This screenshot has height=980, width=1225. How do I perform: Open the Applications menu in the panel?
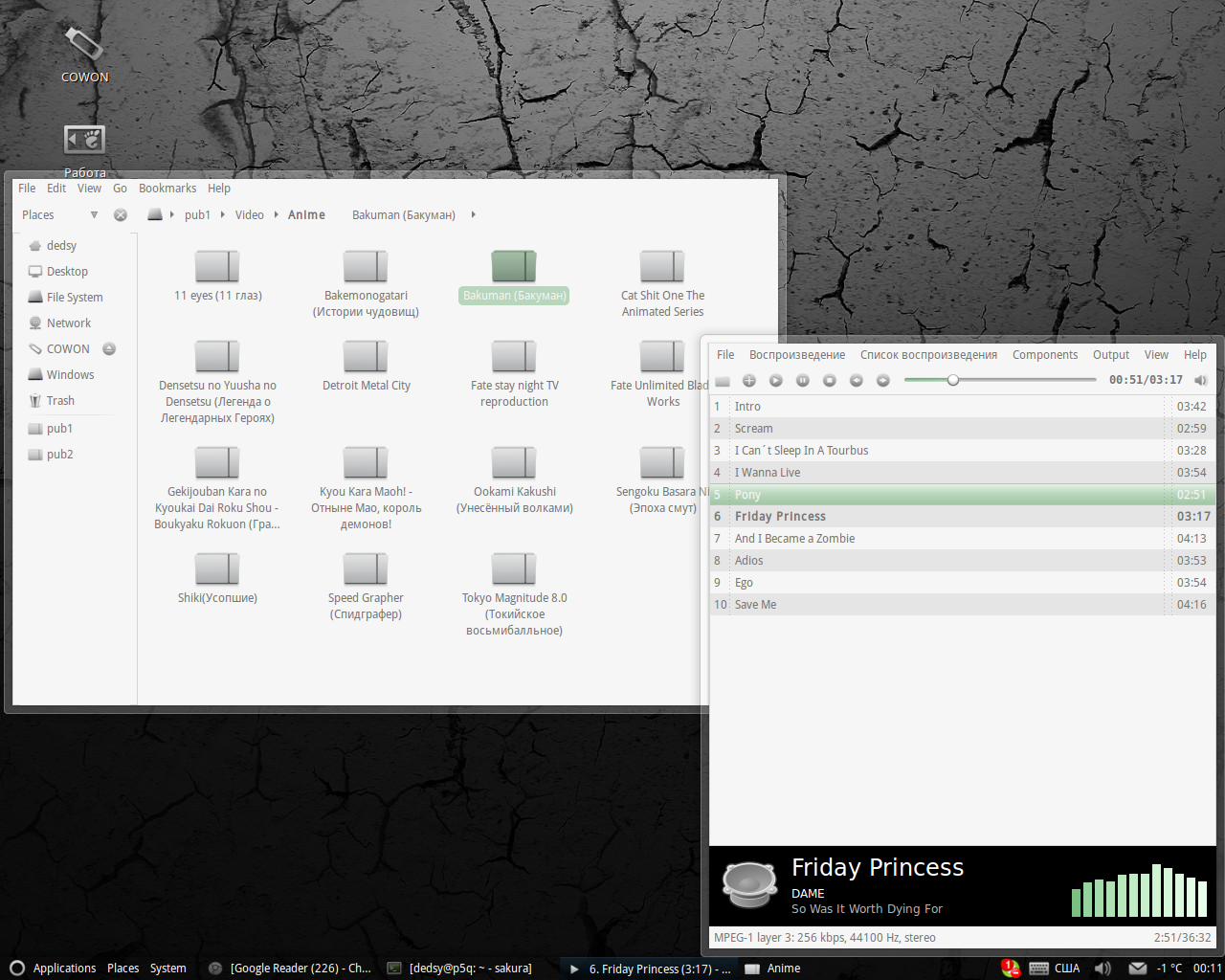coord(64,969)
